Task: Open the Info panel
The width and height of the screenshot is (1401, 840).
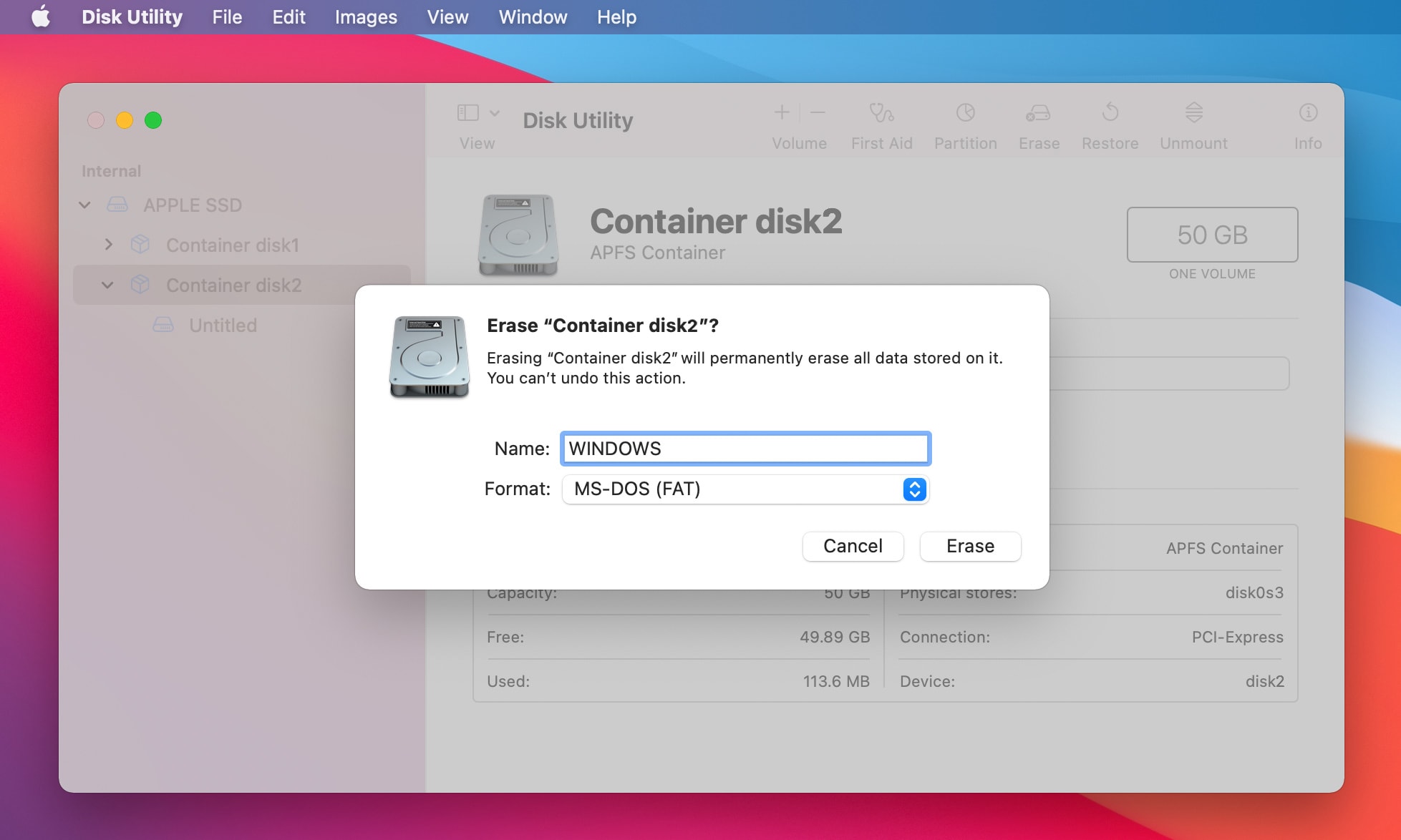Action: pyautogui.click(x=1308, y=123)
